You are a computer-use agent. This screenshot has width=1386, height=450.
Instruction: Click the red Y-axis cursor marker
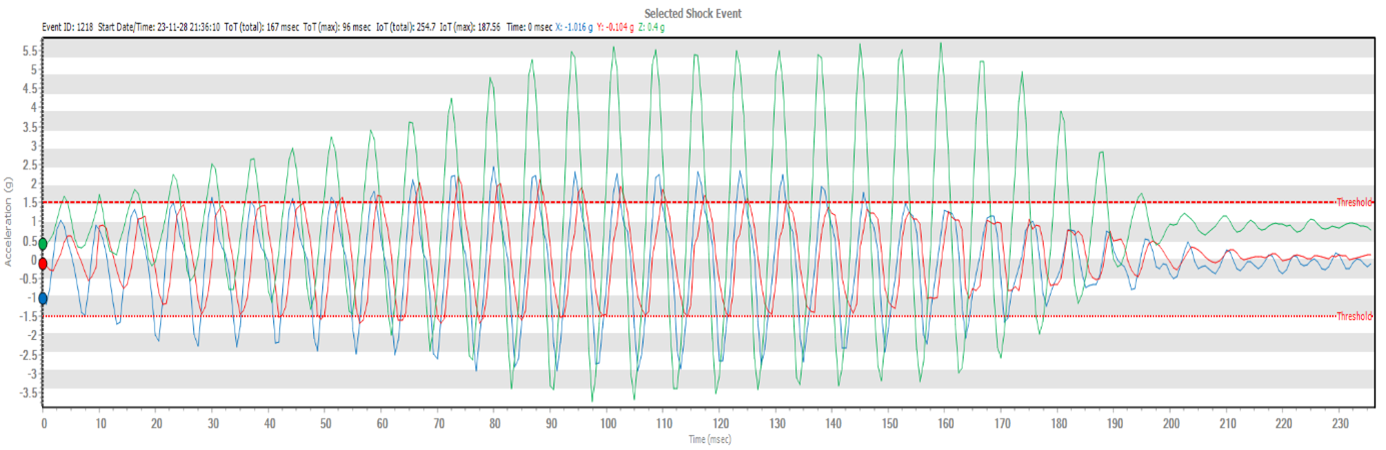[x=42, y=264]
